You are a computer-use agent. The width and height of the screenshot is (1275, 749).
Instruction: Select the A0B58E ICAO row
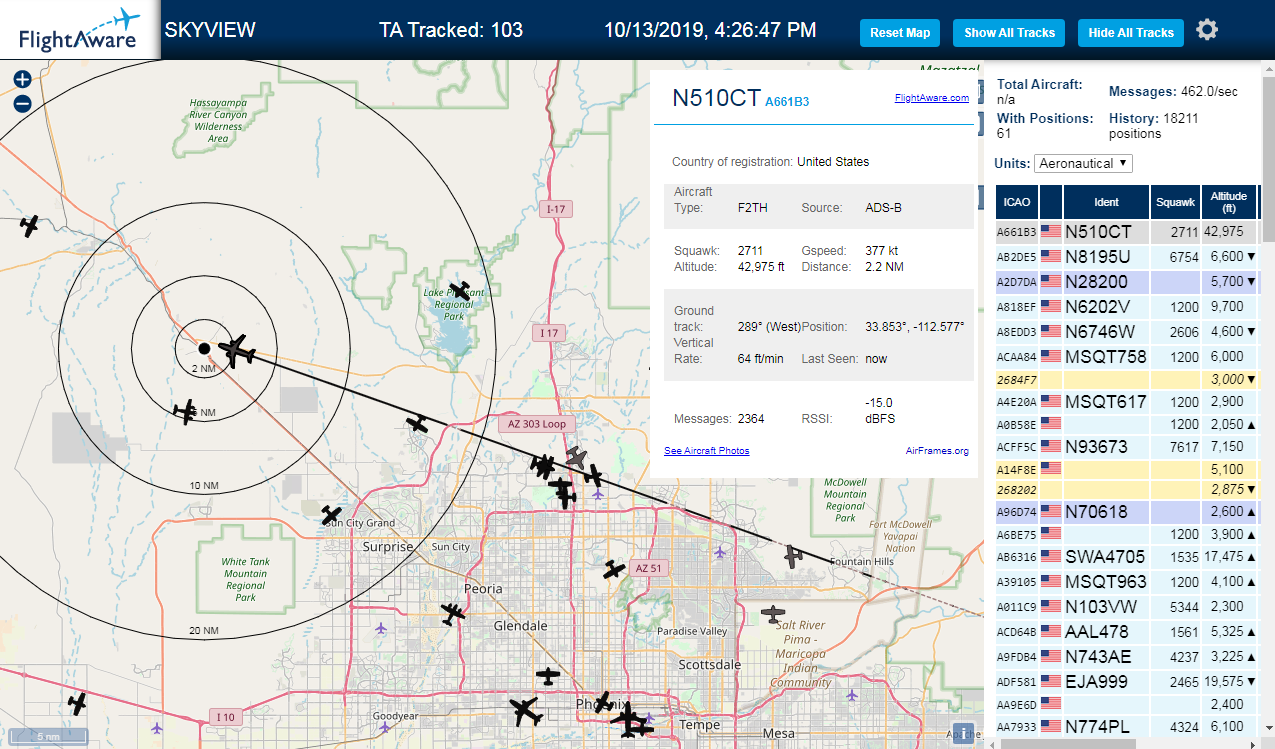coord(1128,424)
